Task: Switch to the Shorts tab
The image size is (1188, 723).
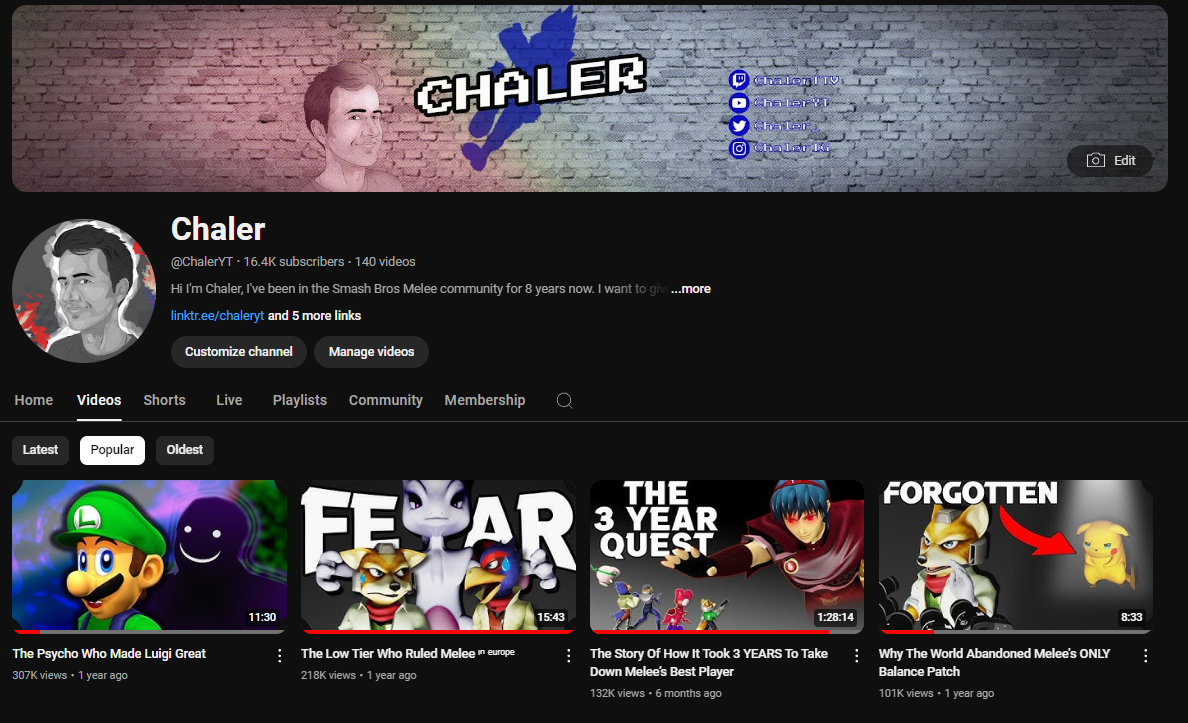Action: tap(164, 400)
